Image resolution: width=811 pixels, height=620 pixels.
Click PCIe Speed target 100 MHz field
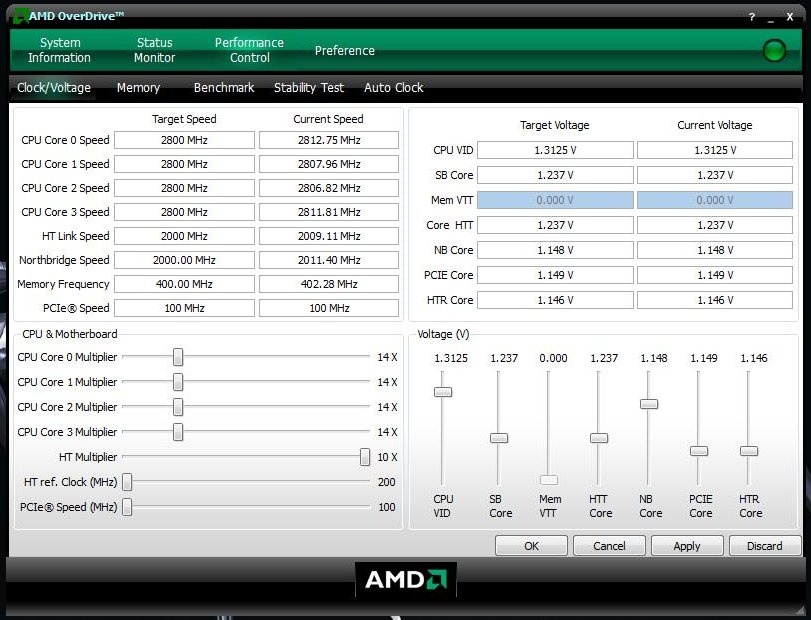(x=184, y=308)
